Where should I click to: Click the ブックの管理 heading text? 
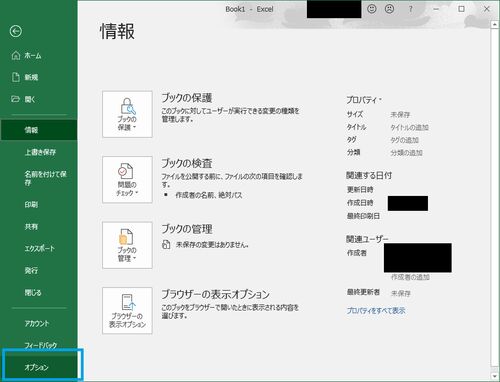coord(187,229)
